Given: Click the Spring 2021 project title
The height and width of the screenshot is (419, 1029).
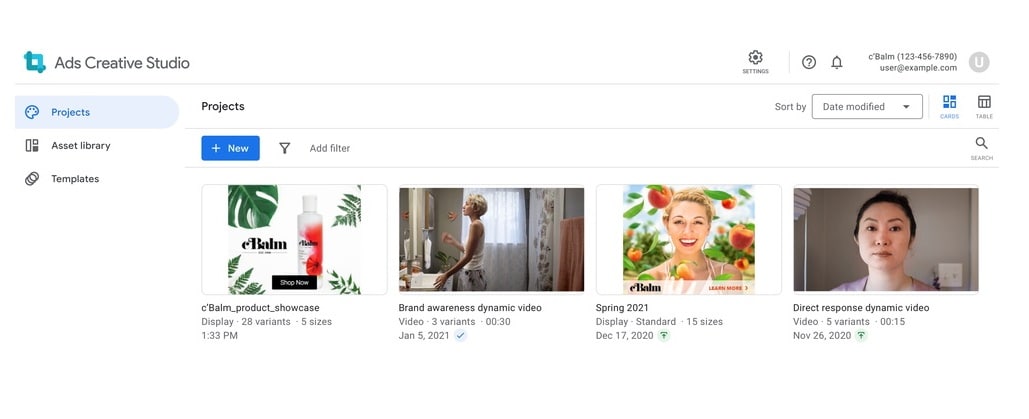Looking at the screenshot, I should 621,307.
